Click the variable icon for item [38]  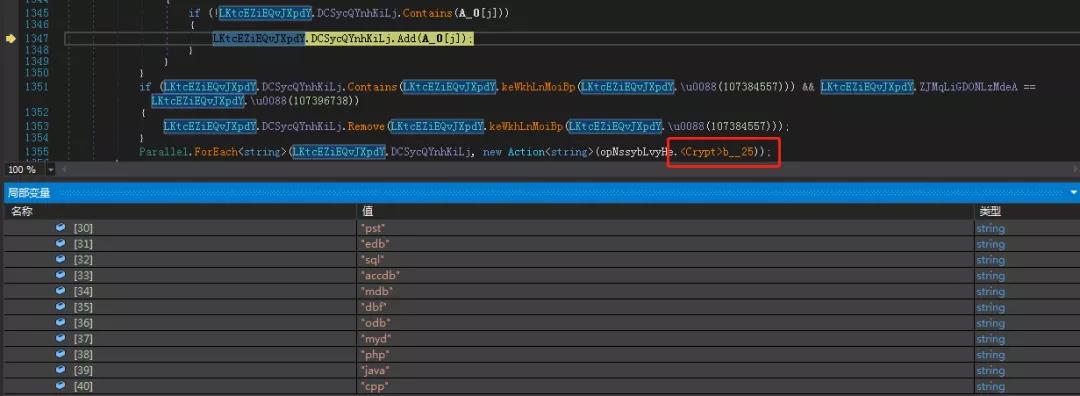[61, 354]
